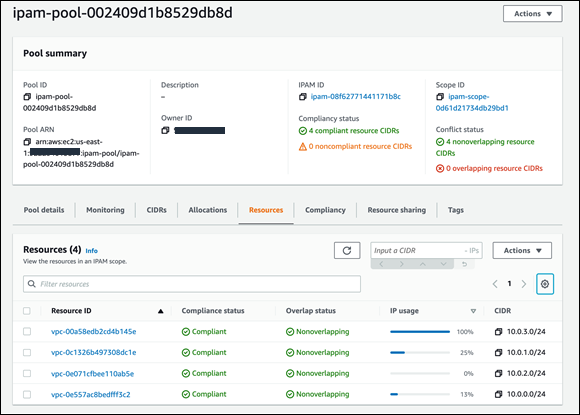Go to previous page of resources
The height and width of the screenshot is (415, 580).
coord(495,284)
